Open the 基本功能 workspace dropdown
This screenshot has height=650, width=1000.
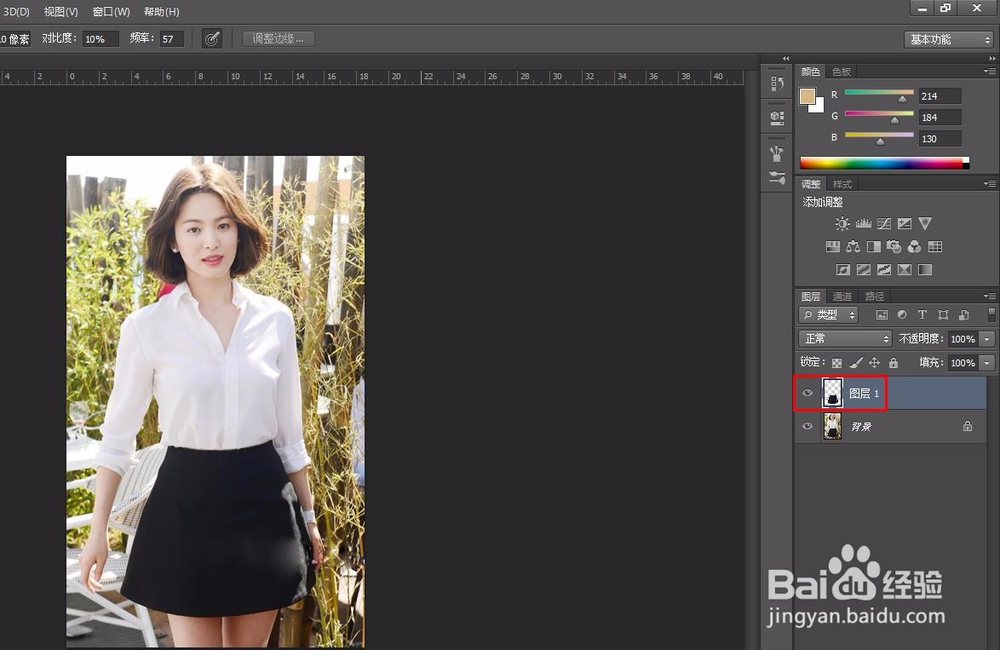(949, 40)
